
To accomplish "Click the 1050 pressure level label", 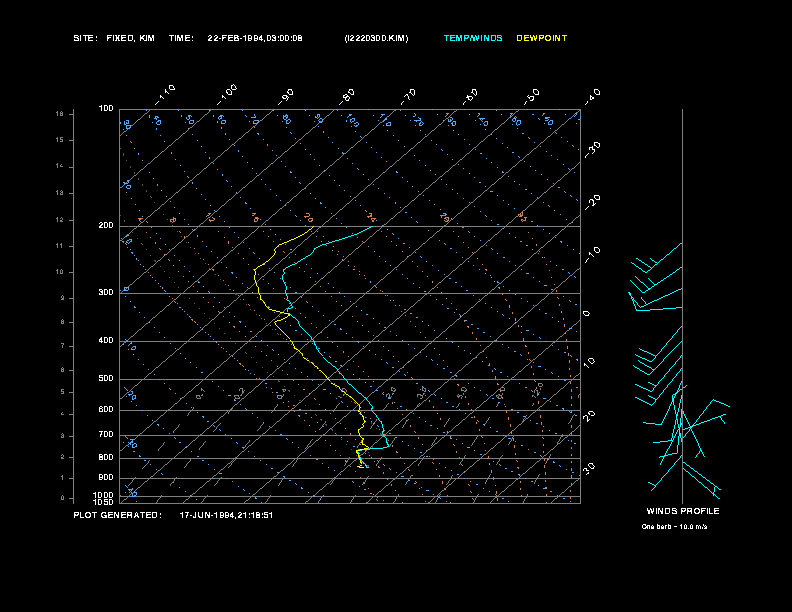I will click(x=104, y=502).
